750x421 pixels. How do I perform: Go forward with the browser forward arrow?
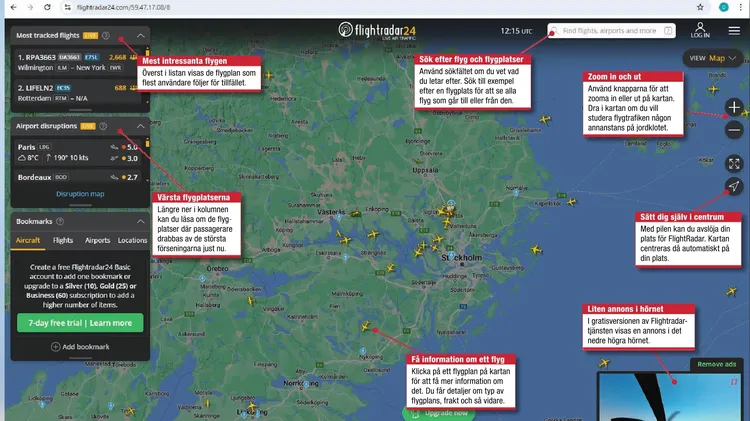click(30, 7)
